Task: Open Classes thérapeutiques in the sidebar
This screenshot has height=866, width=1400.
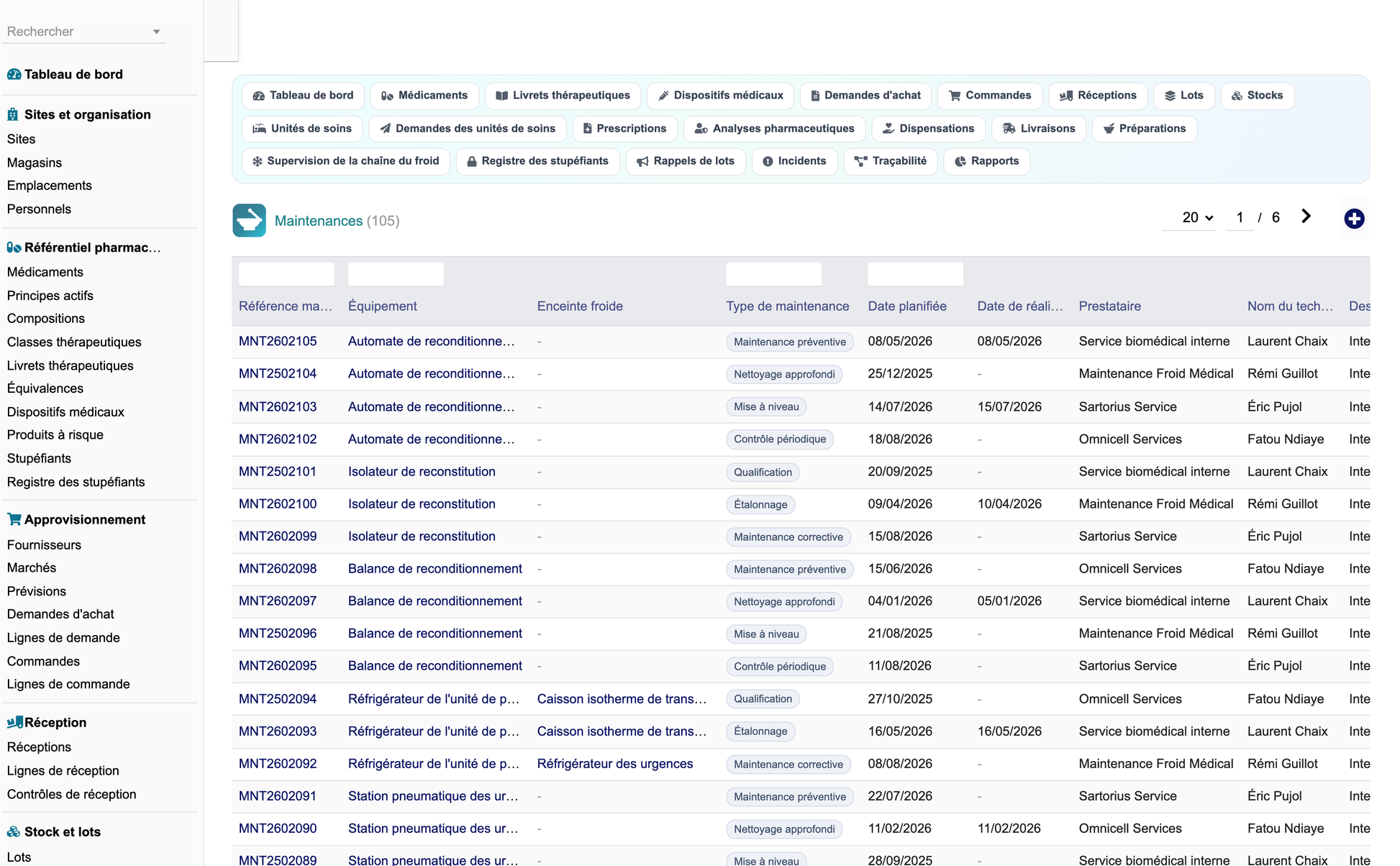Action: click(x=74, y=342)
